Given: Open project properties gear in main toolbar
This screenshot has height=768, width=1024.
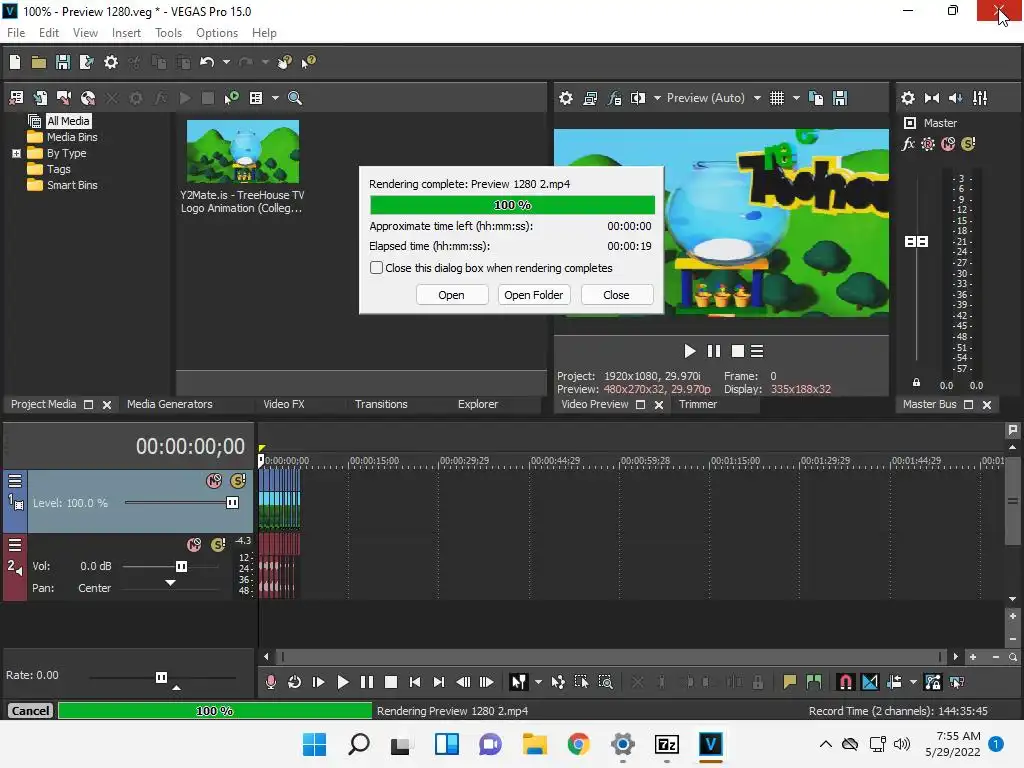Looking at the screenshot, I should pyautogui.click(x=111, y=62).
